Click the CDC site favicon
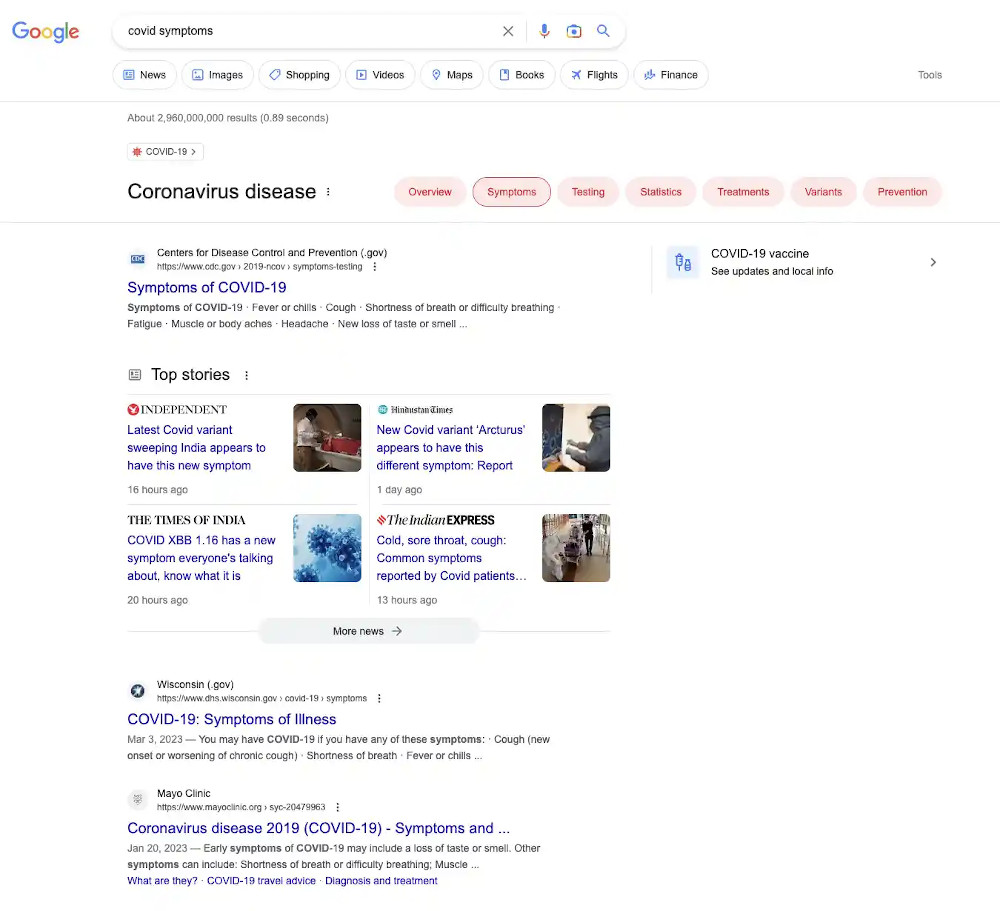The width and height of the screenshot is (1000, 911). [x=138, y=259]
